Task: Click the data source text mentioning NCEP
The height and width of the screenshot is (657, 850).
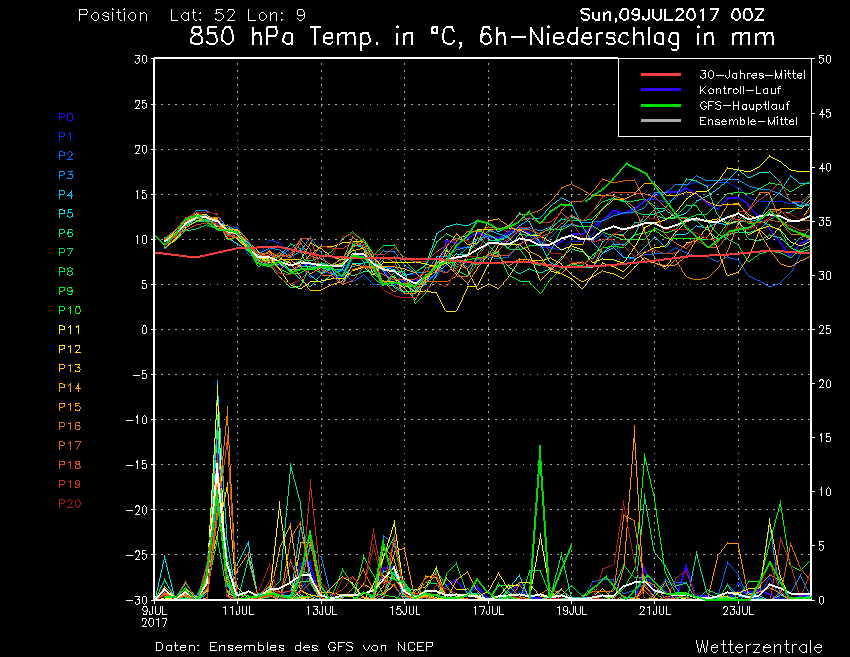Action: coord(294,647)
